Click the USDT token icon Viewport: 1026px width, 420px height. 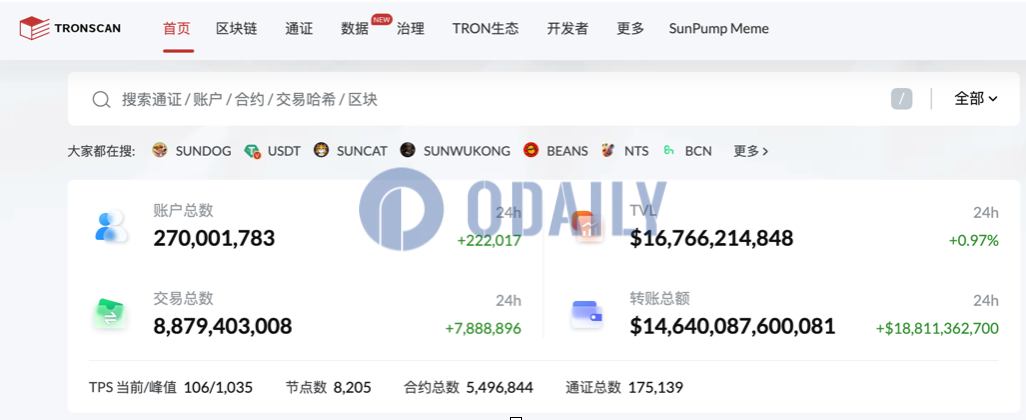(253, 151)
